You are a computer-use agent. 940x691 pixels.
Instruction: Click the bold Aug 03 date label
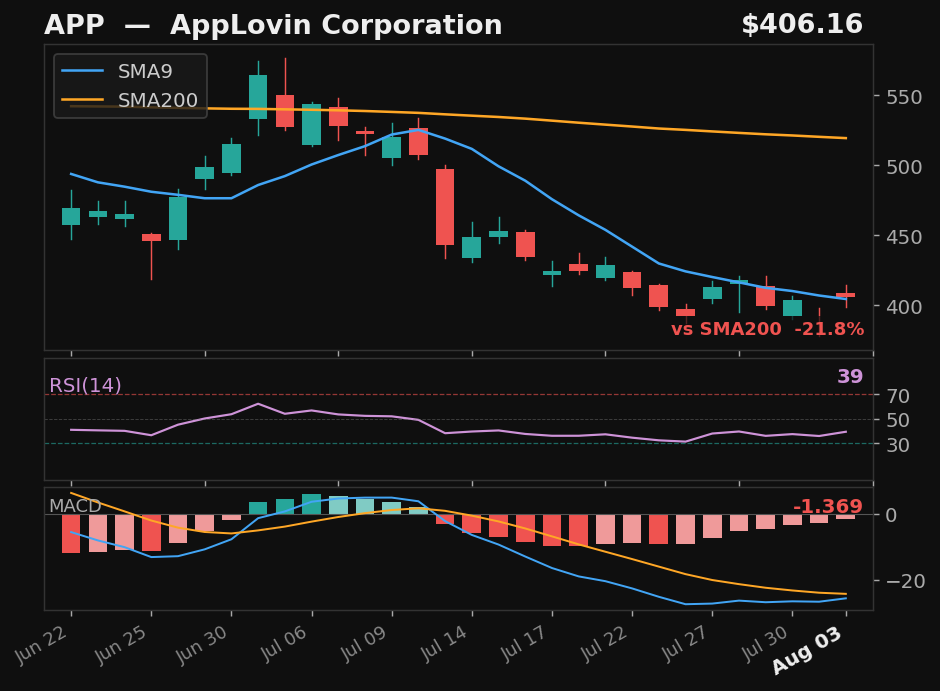806,651
